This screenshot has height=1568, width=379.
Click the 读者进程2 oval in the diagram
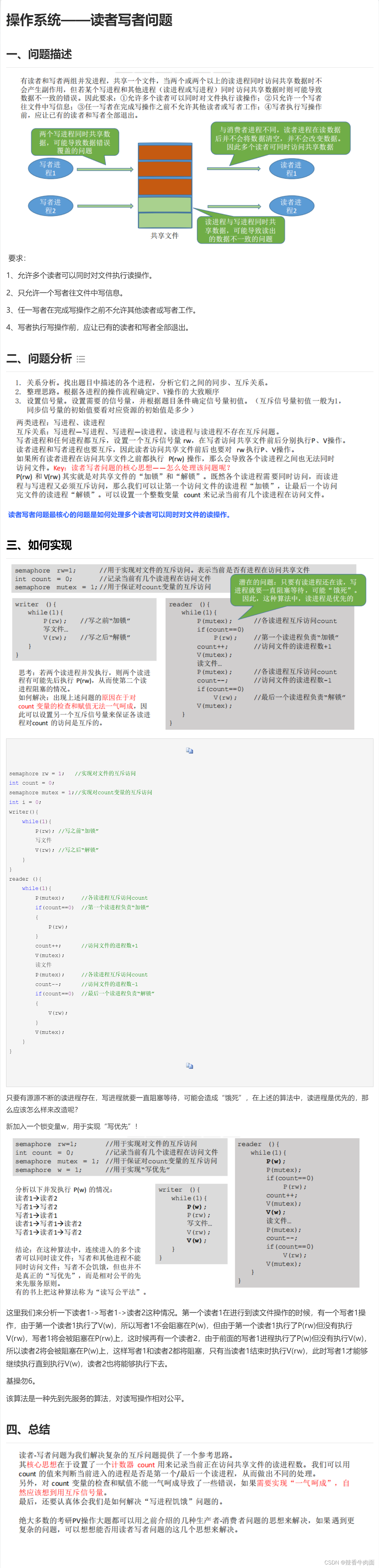pyautogui.click(x=291, y=206)
